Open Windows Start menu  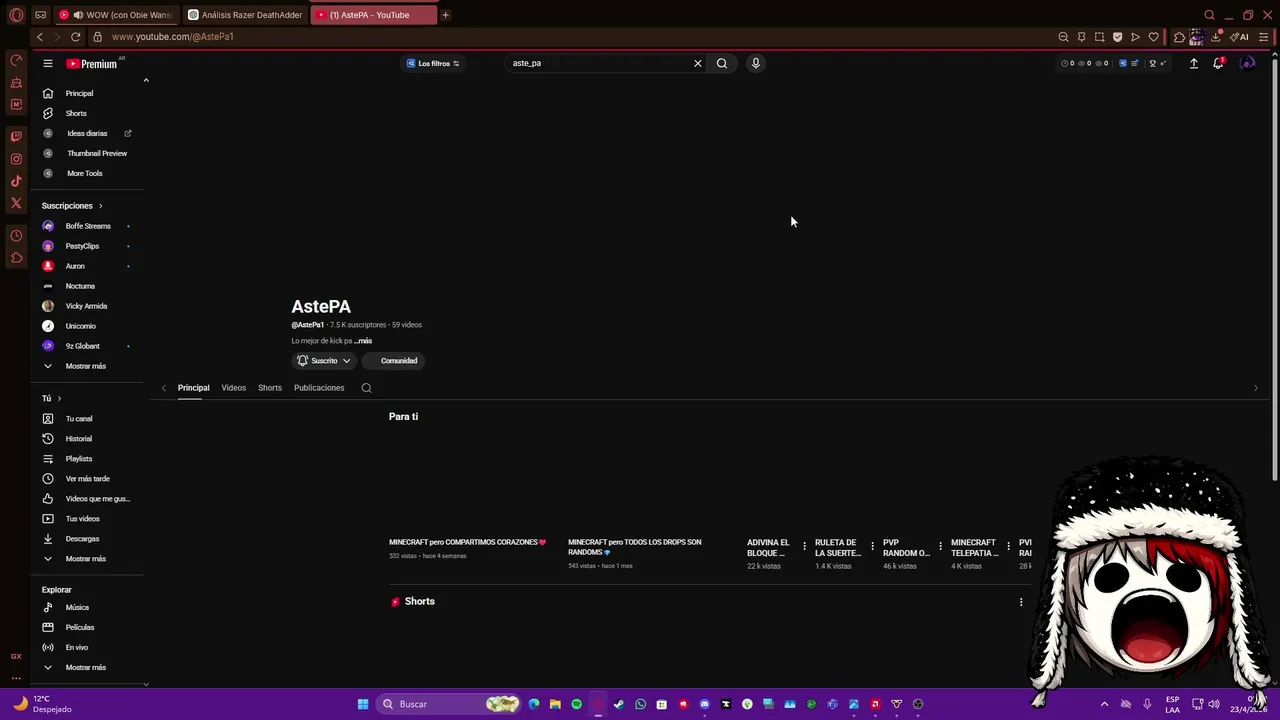click(x=363, y=704)
